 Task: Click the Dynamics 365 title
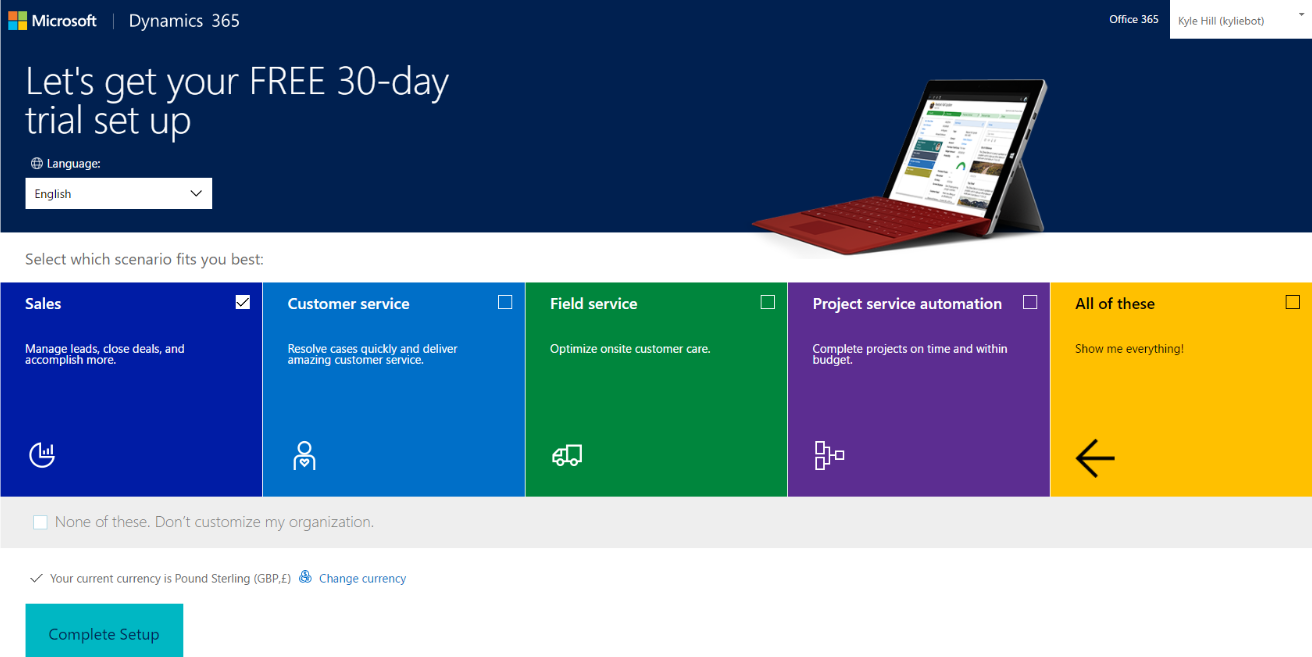point(184,20)
